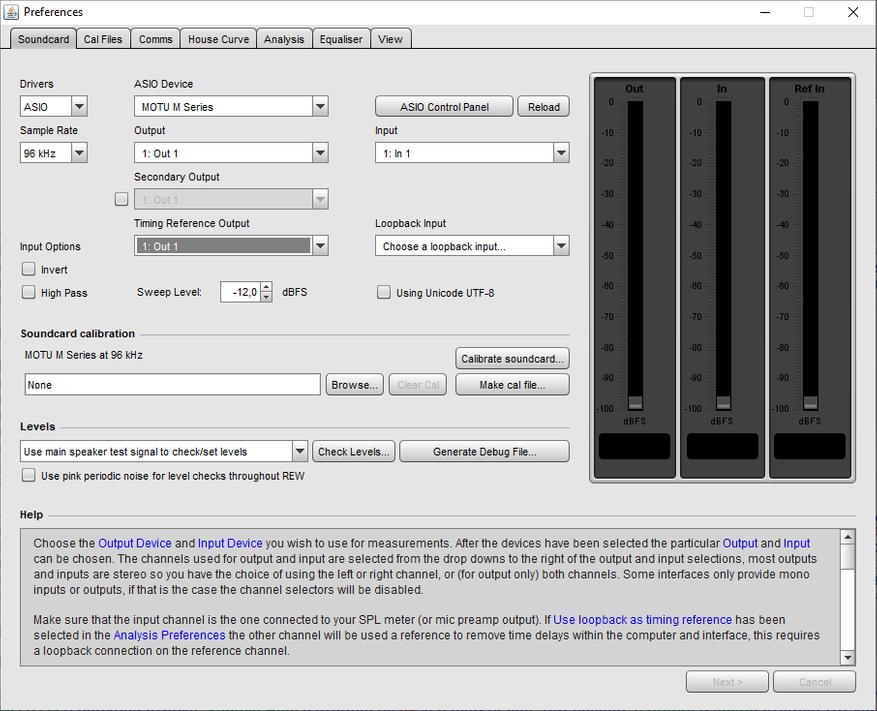877x711 pixels.
Task: Click the MOTU M Series at 96 kHz label
Action: pyautogui.click(x=83, y=355)
